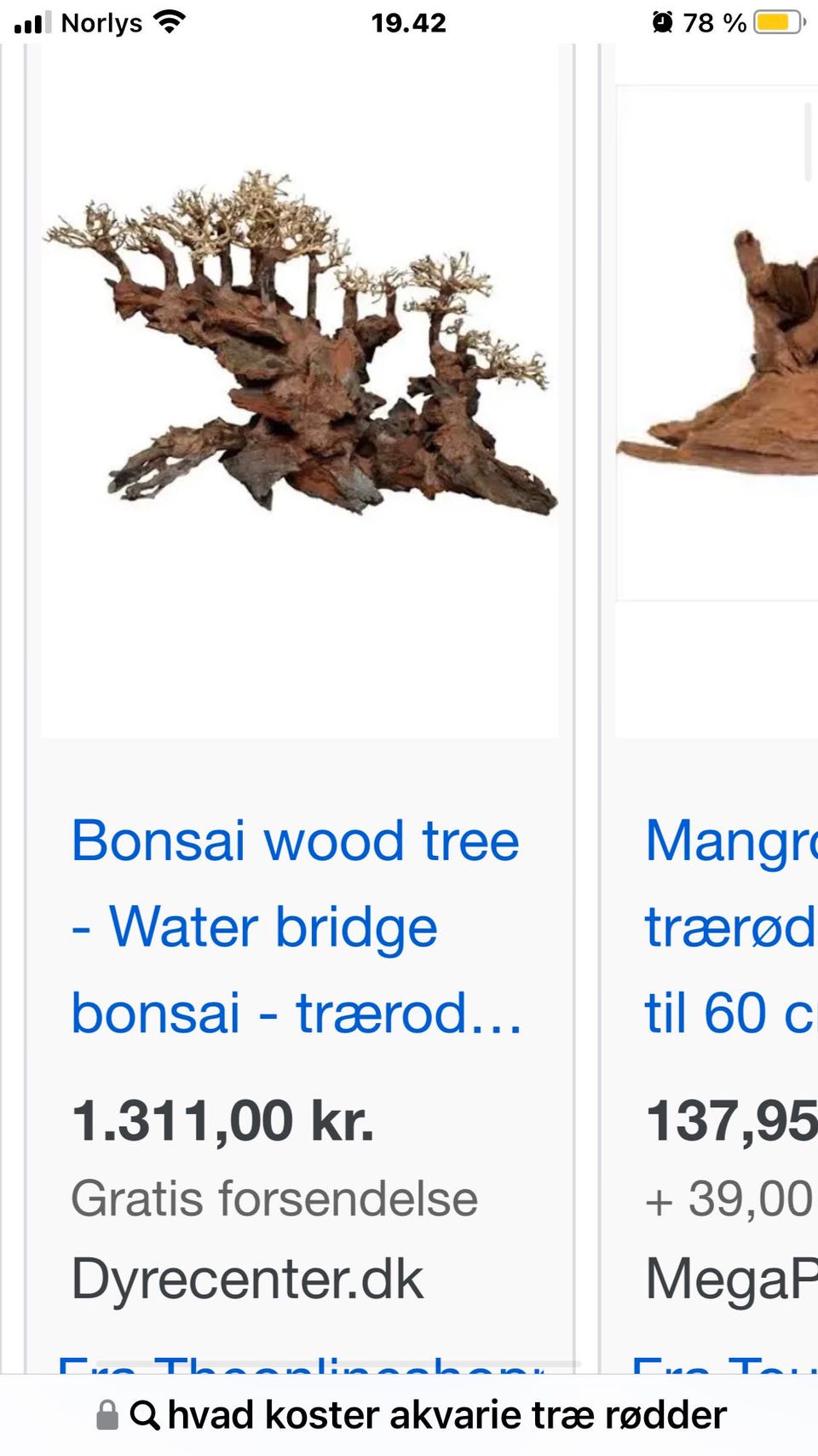The width and height of the screenshot is (818, 1456).
Task: Tap the hvad koster akvarie træ rødder address field
Action: 411,1415
